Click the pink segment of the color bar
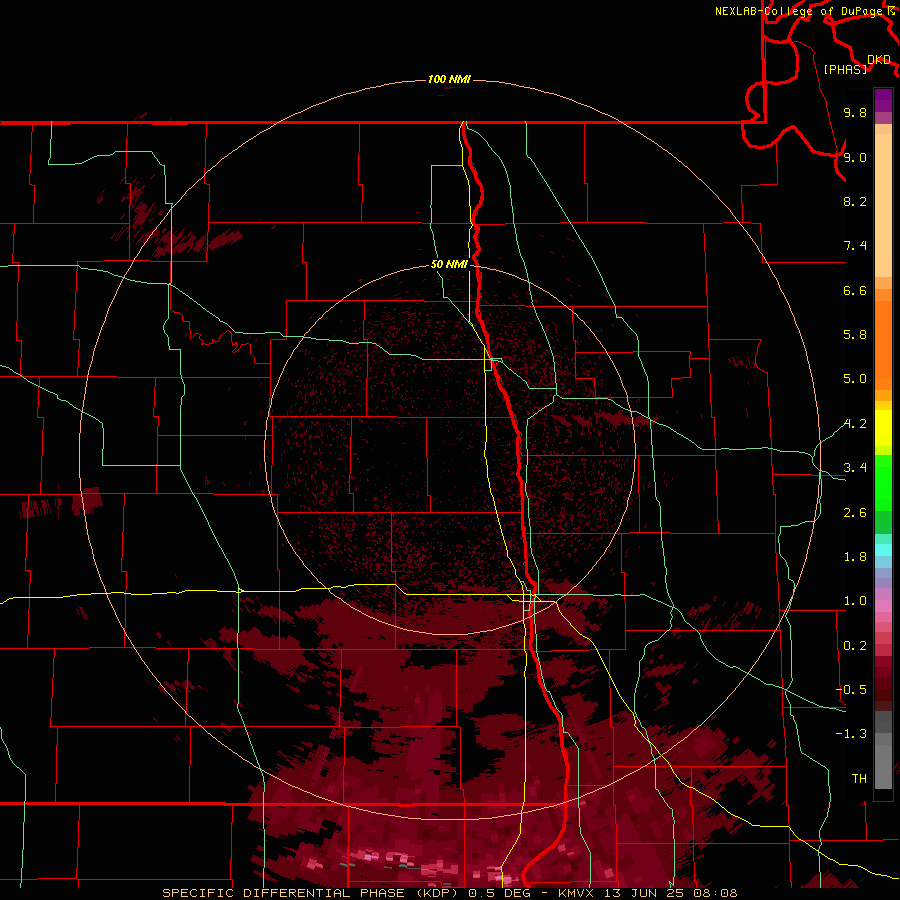 pyautogui.click(x=883, y=606)
